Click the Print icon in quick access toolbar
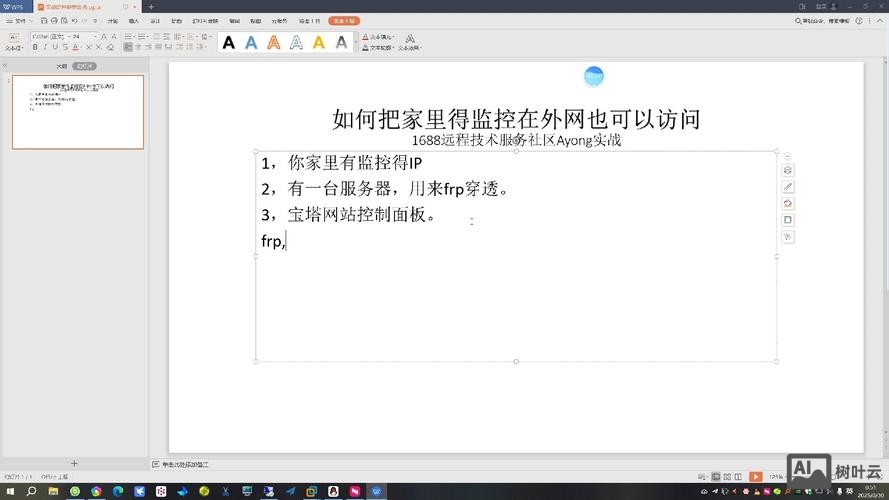This screenshot has height=500, width=889. pos(54,21)
